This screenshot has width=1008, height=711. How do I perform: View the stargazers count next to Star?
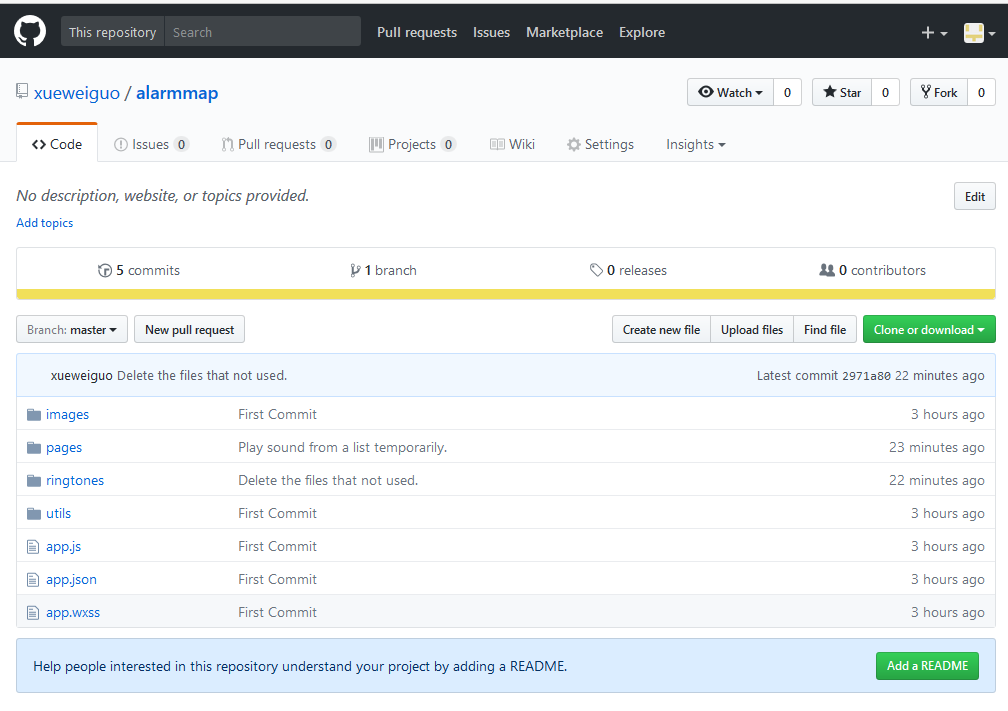coord(885,93)
